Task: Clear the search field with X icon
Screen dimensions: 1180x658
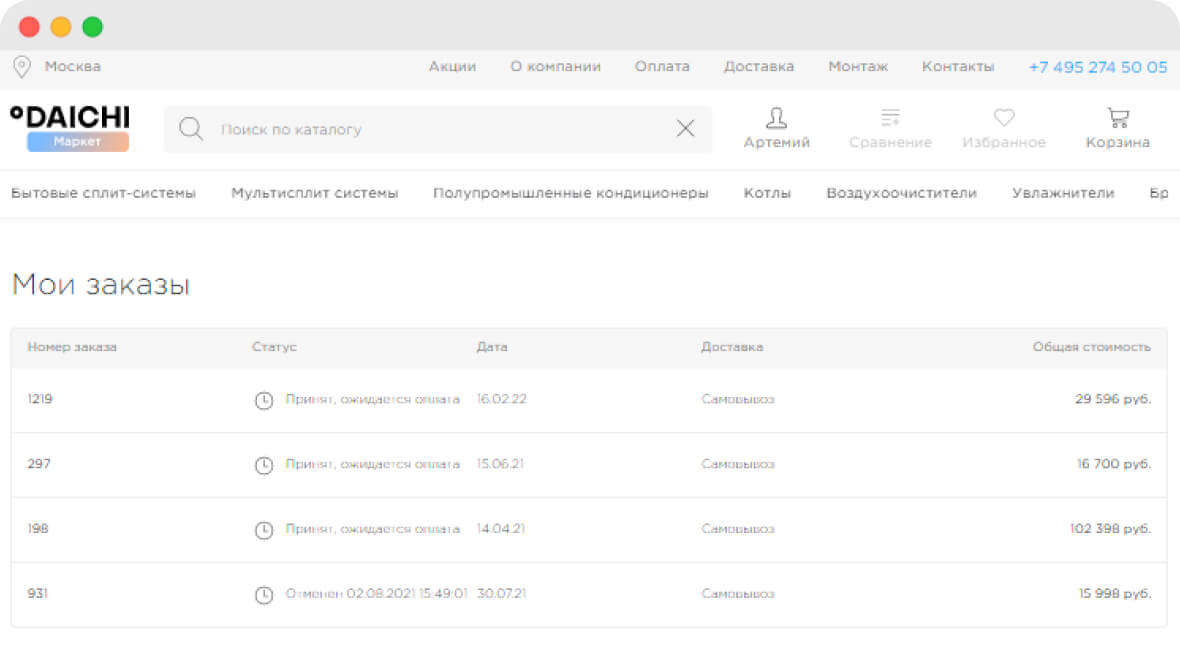Action: pos(685,129)
